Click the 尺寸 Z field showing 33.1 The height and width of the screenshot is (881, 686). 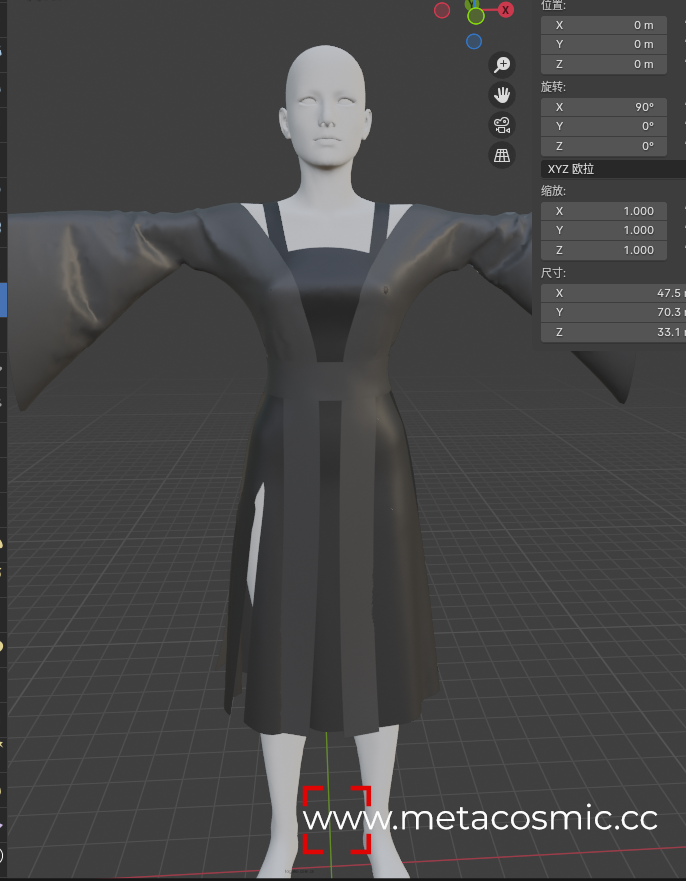[614, 332]
